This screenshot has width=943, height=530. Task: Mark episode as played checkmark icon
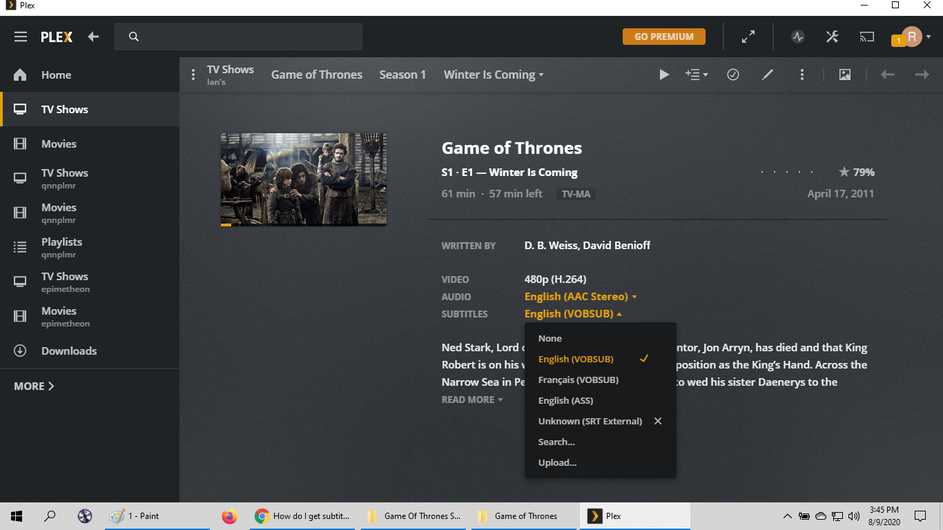click(733, 75)
